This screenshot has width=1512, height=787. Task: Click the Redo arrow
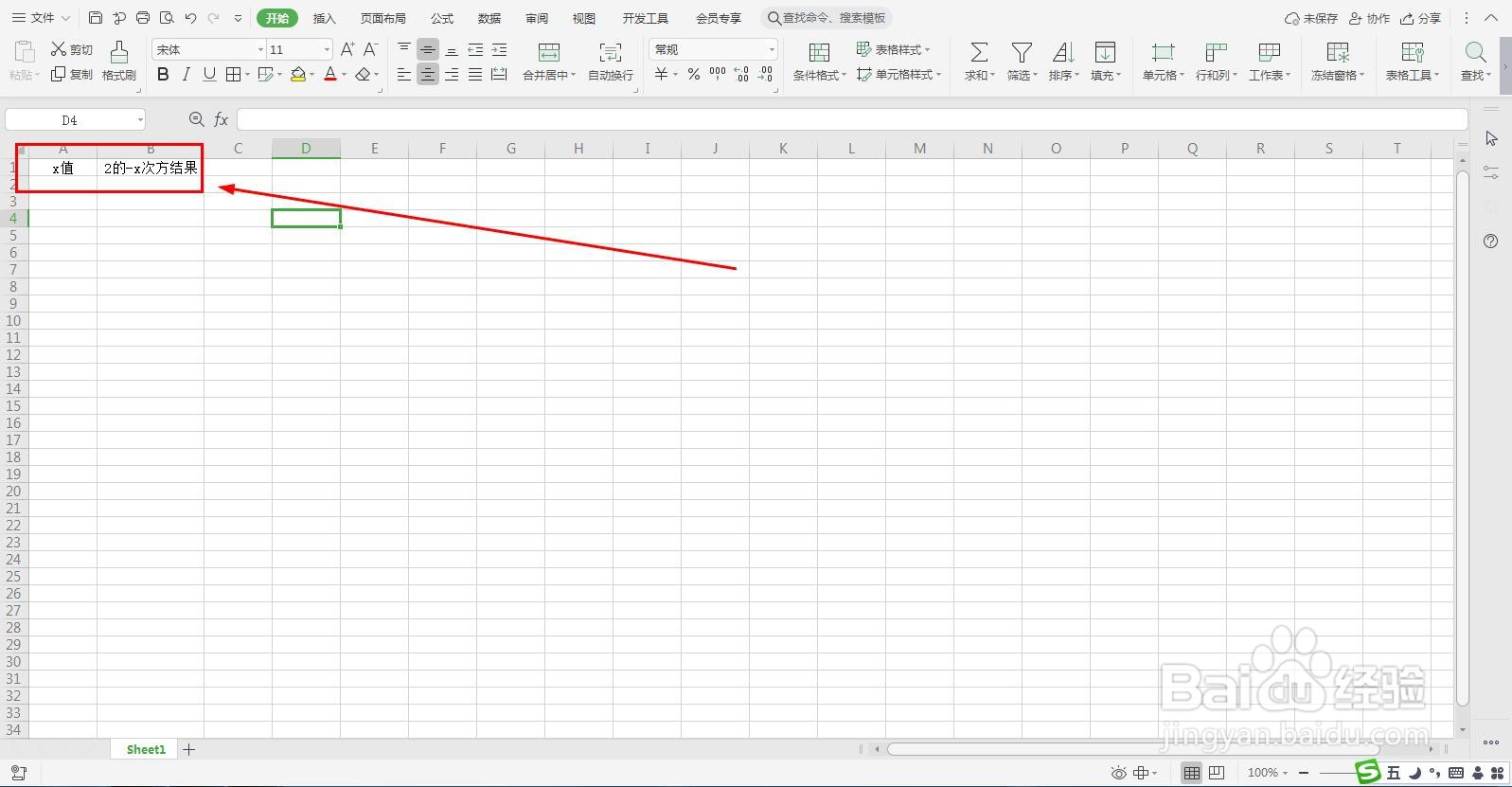[214, 18]
